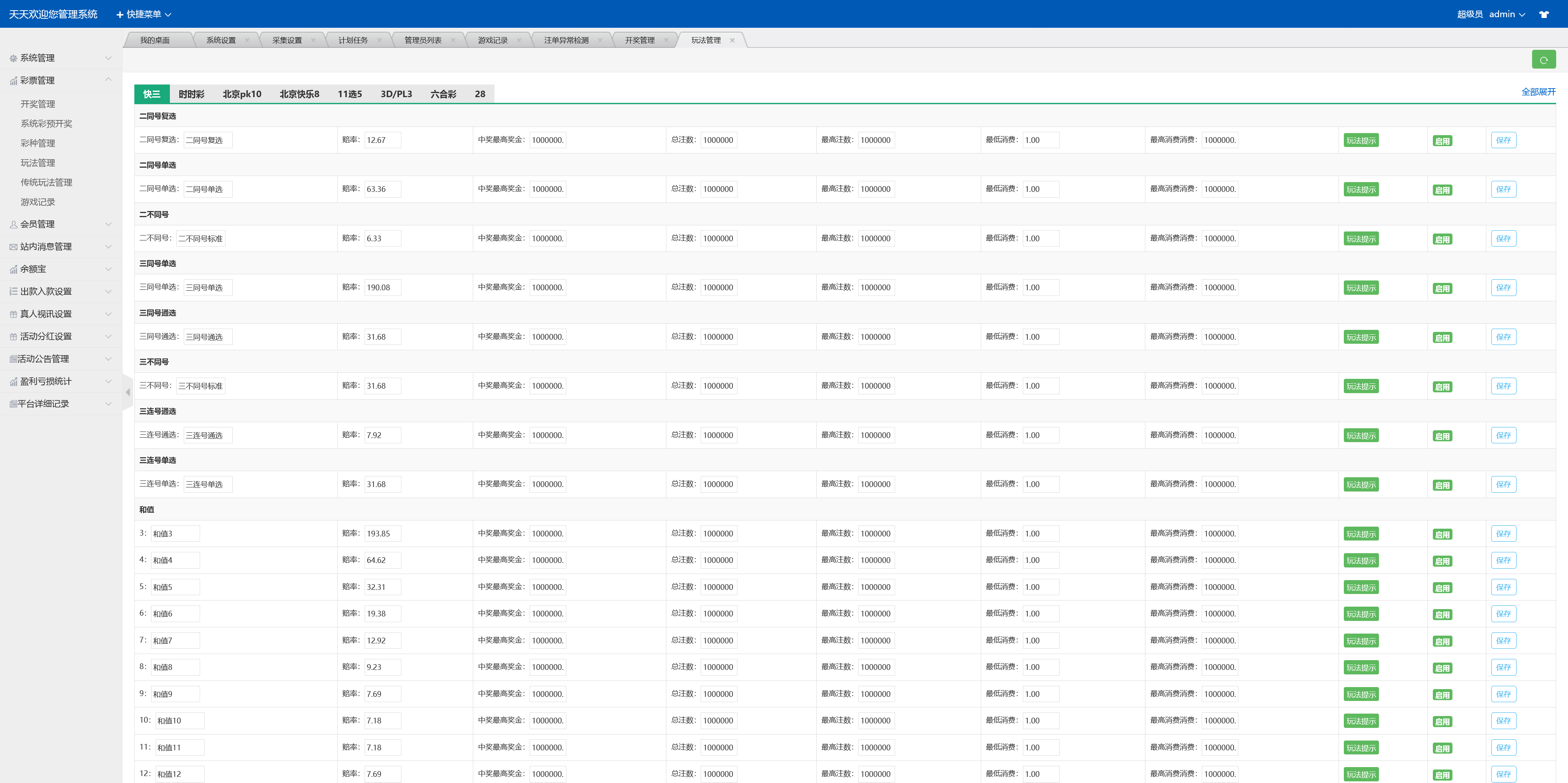Click the 赔率 field for 二同号单选
The height and width of the screenshot is (783, 1568).
(x=382, y=189)
